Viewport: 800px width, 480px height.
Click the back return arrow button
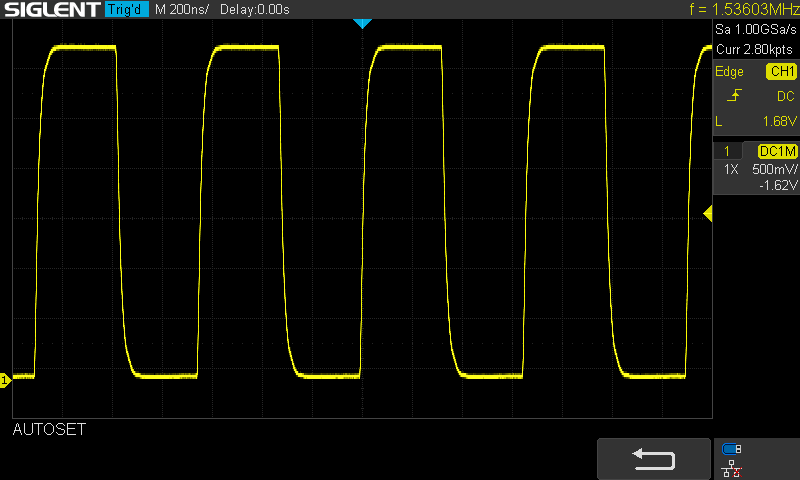point(654,459)
